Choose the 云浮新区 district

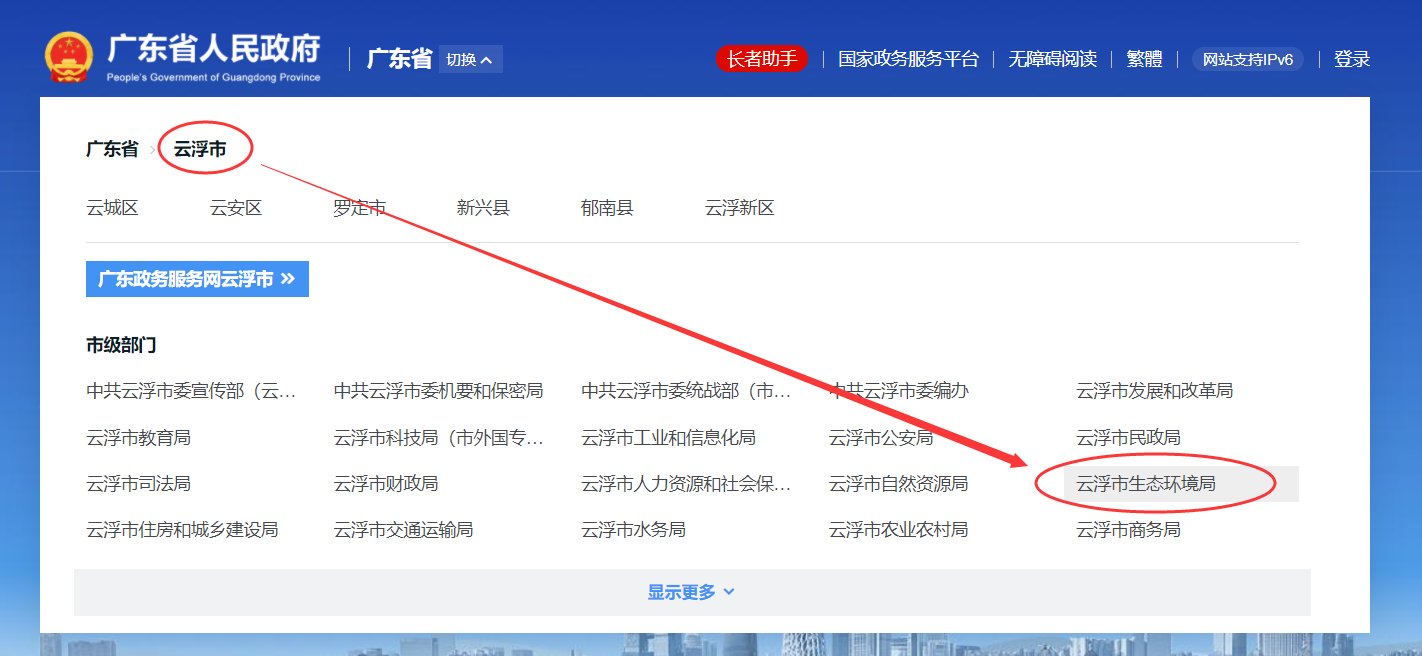pos(739,208)
